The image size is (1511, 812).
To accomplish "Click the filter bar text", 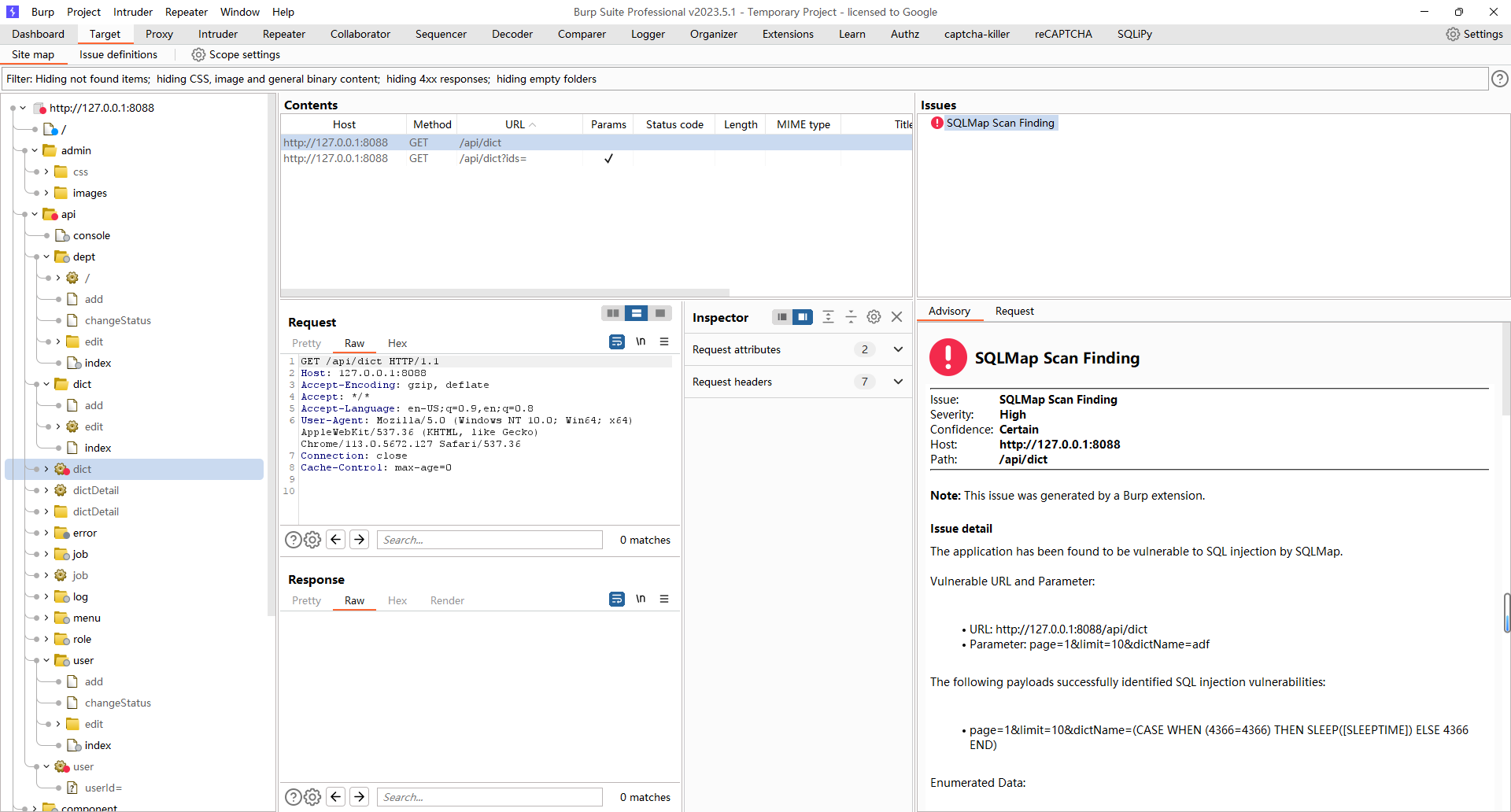I will [301, 79].
